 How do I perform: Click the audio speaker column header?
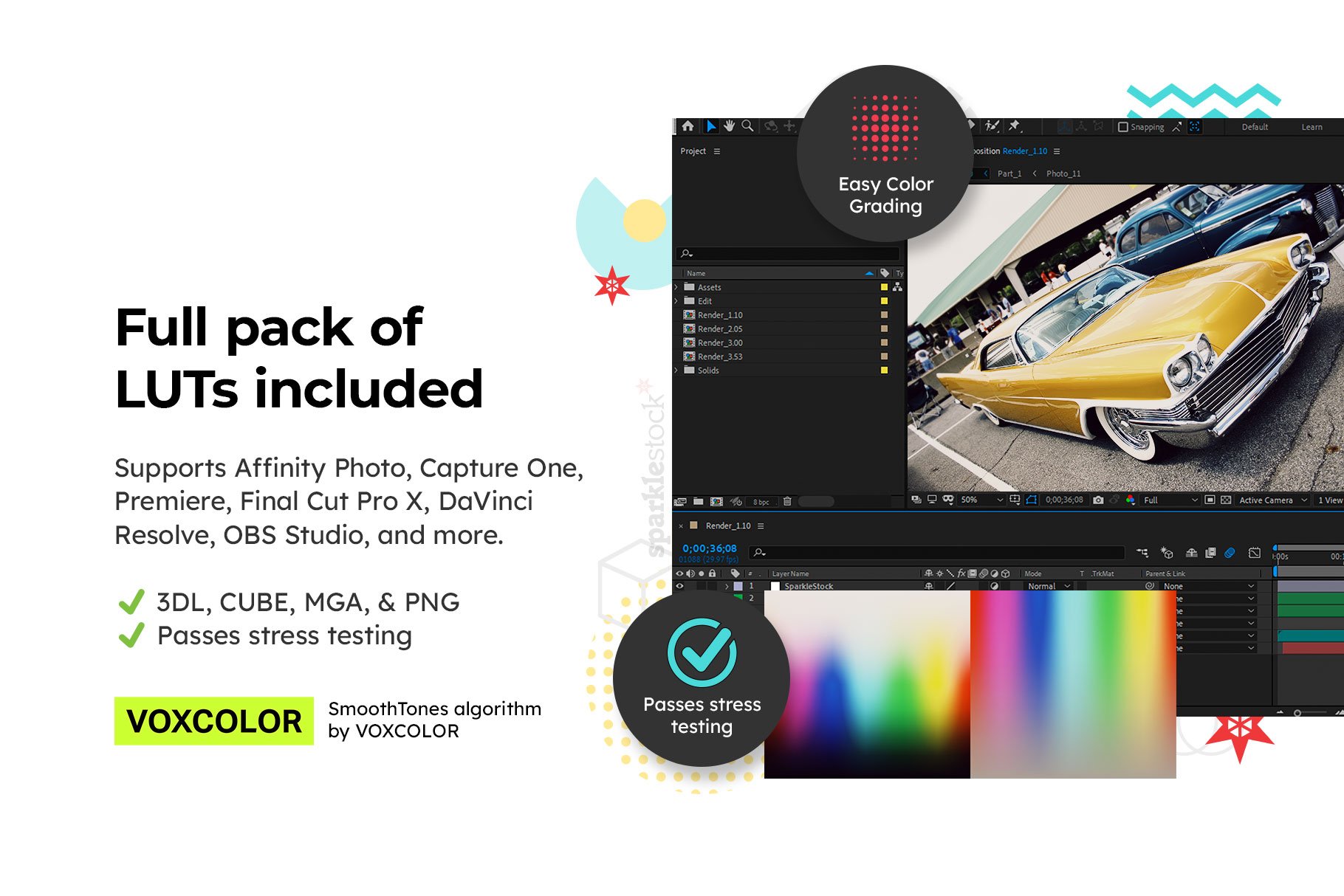pyautogui.click(x=690, y=573)
